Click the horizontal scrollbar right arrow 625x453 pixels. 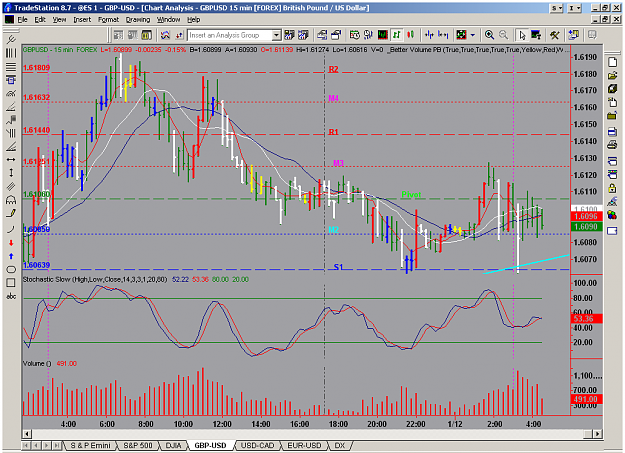click(597, 433)
